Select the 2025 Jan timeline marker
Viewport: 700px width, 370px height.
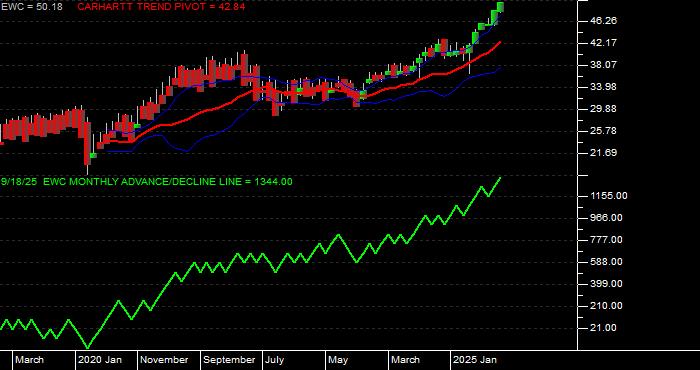click(475, 360)
